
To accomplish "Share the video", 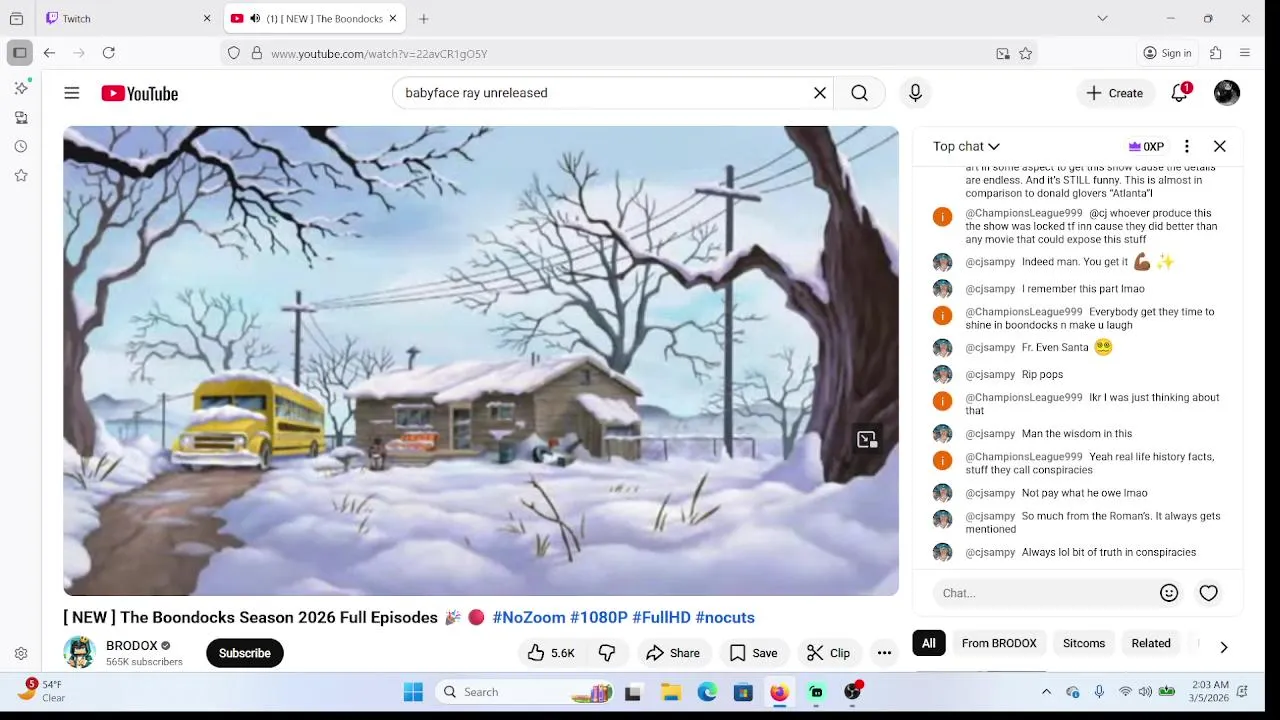I will coord(673,653).
